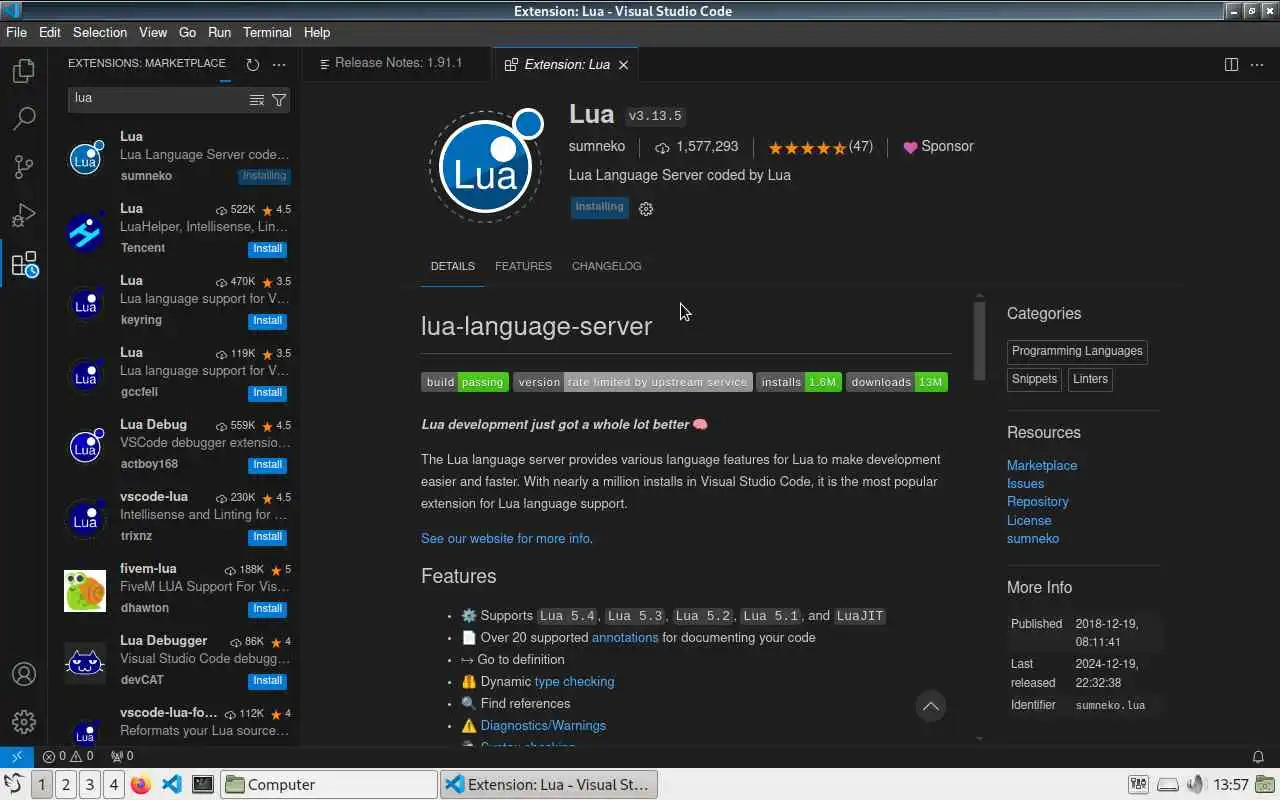
Task: Open the Selection menu
Action: tap(100, 32)
